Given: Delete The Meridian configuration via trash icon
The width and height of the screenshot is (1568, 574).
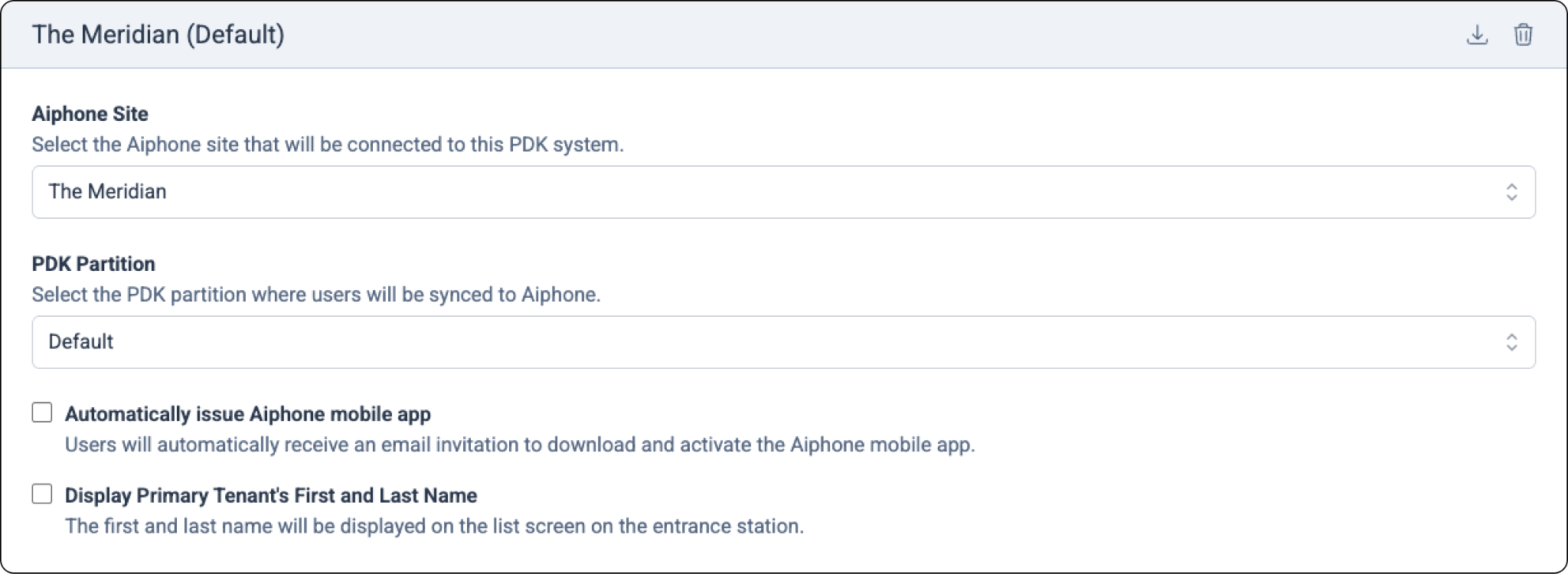Looking at the screenshot, I should click(x=1523, y=35).
